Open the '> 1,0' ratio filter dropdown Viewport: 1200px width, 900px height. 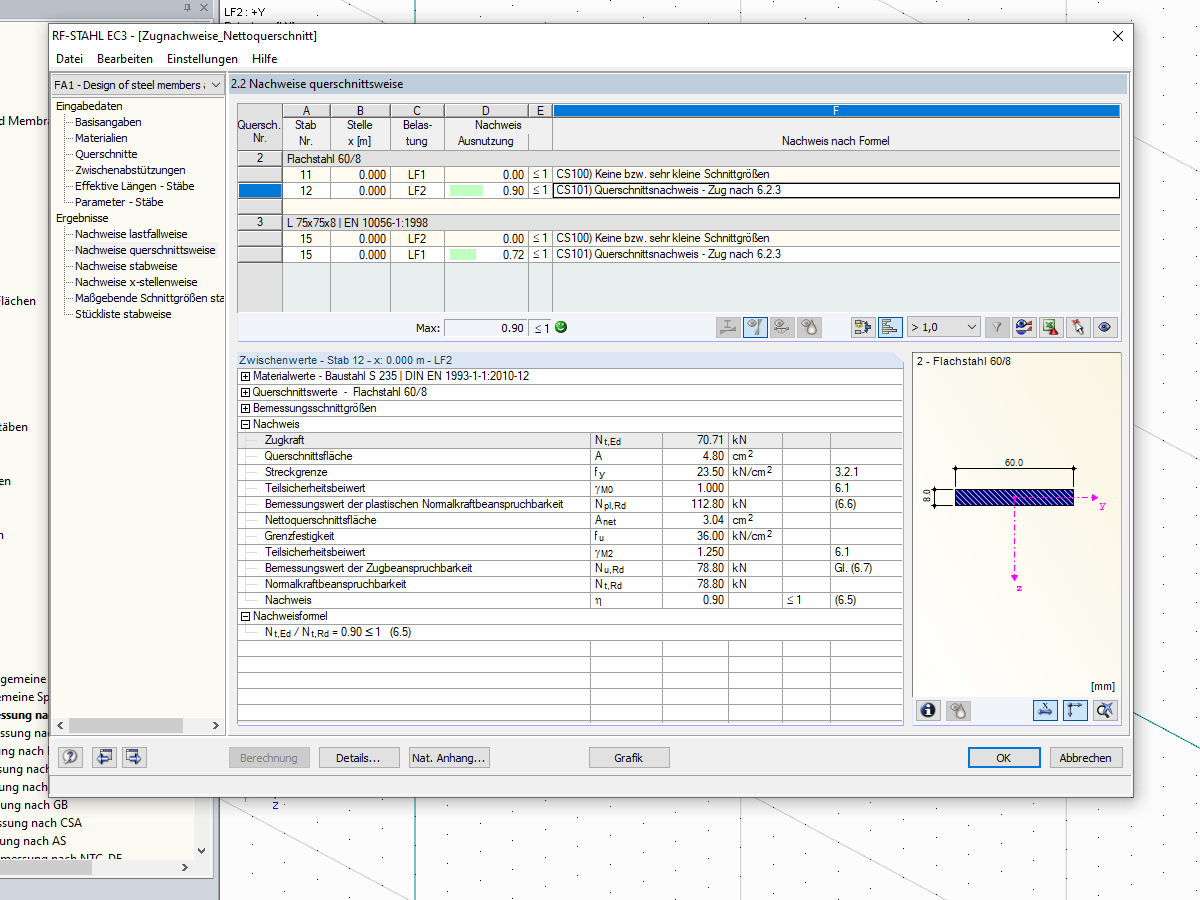943,327
